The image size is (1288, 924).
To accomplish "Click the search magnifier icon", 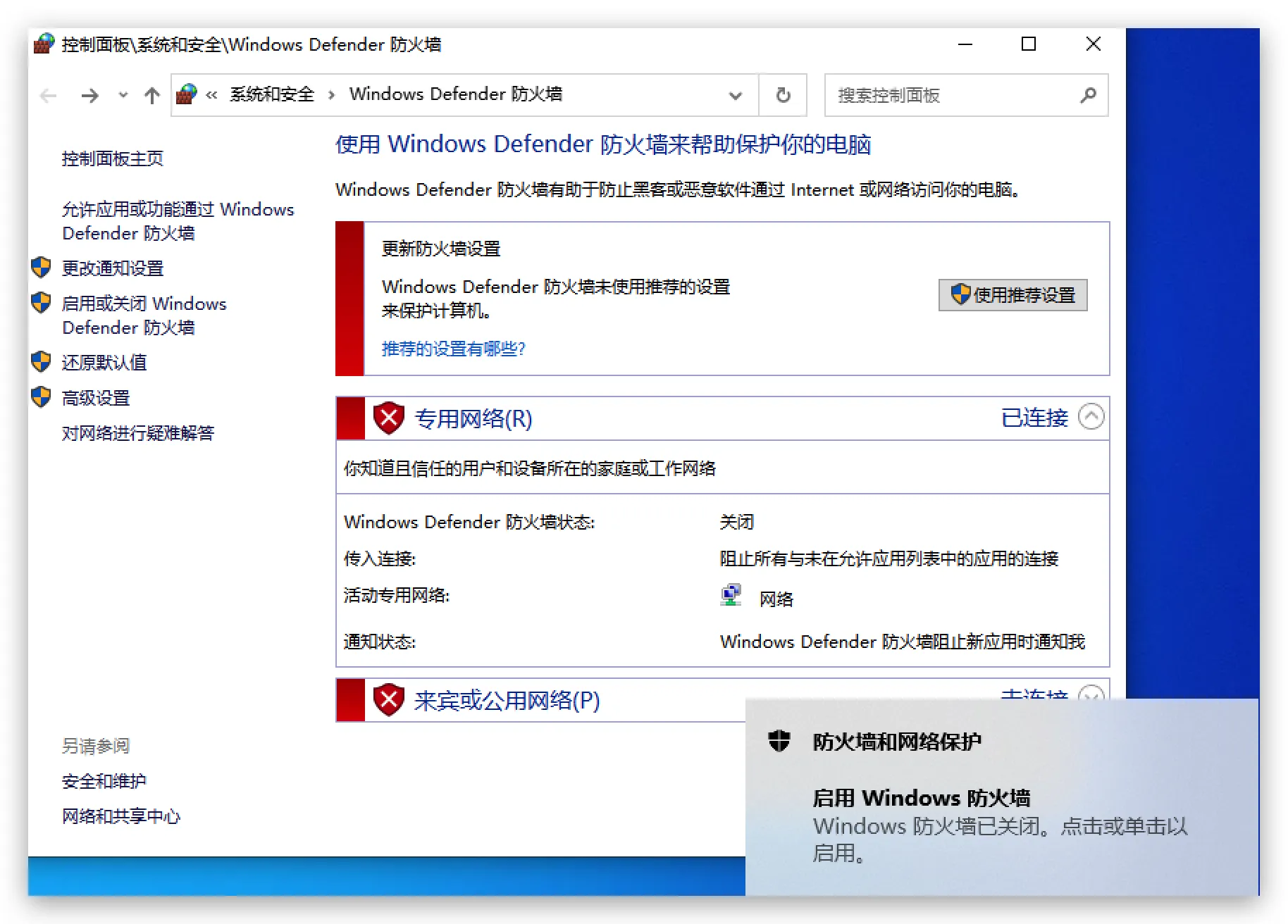I will [x=1088, y=95].
